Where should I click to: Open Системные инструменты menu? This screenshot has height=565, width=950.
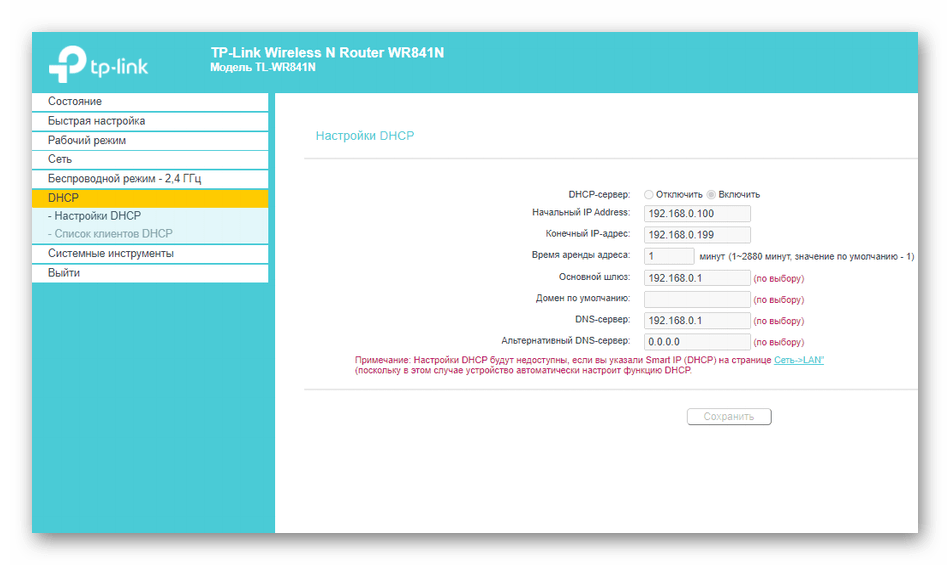click(x=150, y=254)
